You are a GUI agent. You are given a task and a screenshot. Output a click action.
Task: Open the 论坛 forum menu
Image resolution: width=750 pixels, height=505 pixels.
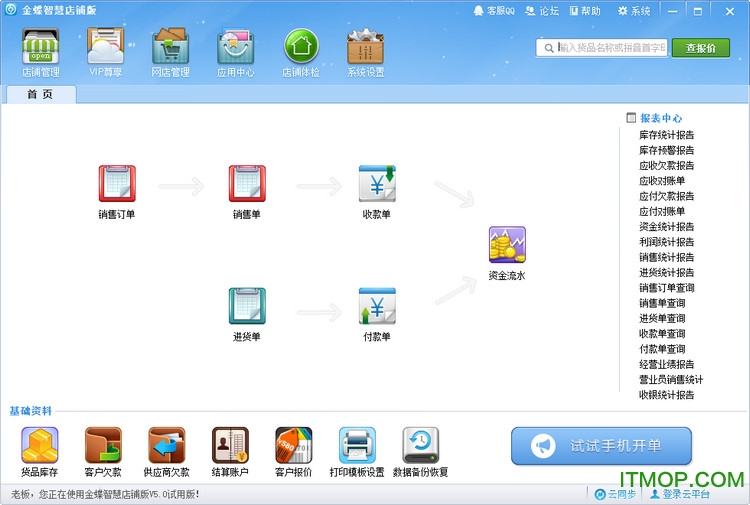[542, 11]
